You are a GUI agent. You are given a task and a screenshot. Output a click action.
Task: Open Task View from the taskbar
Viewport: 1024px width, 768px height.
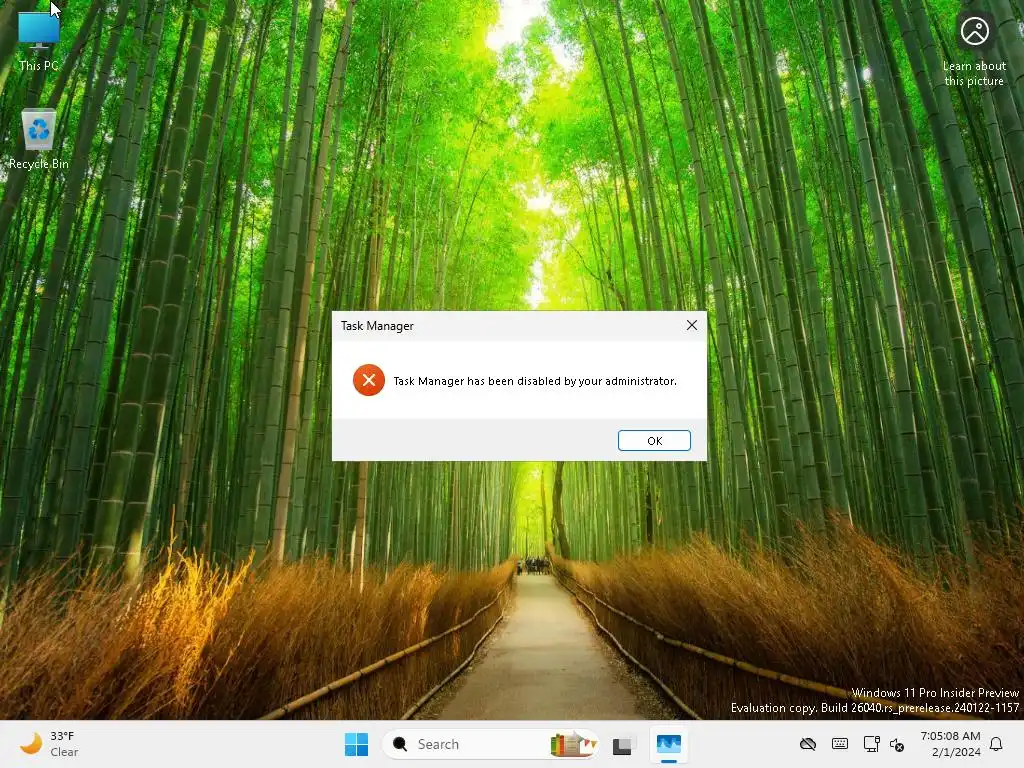point(622,744)
